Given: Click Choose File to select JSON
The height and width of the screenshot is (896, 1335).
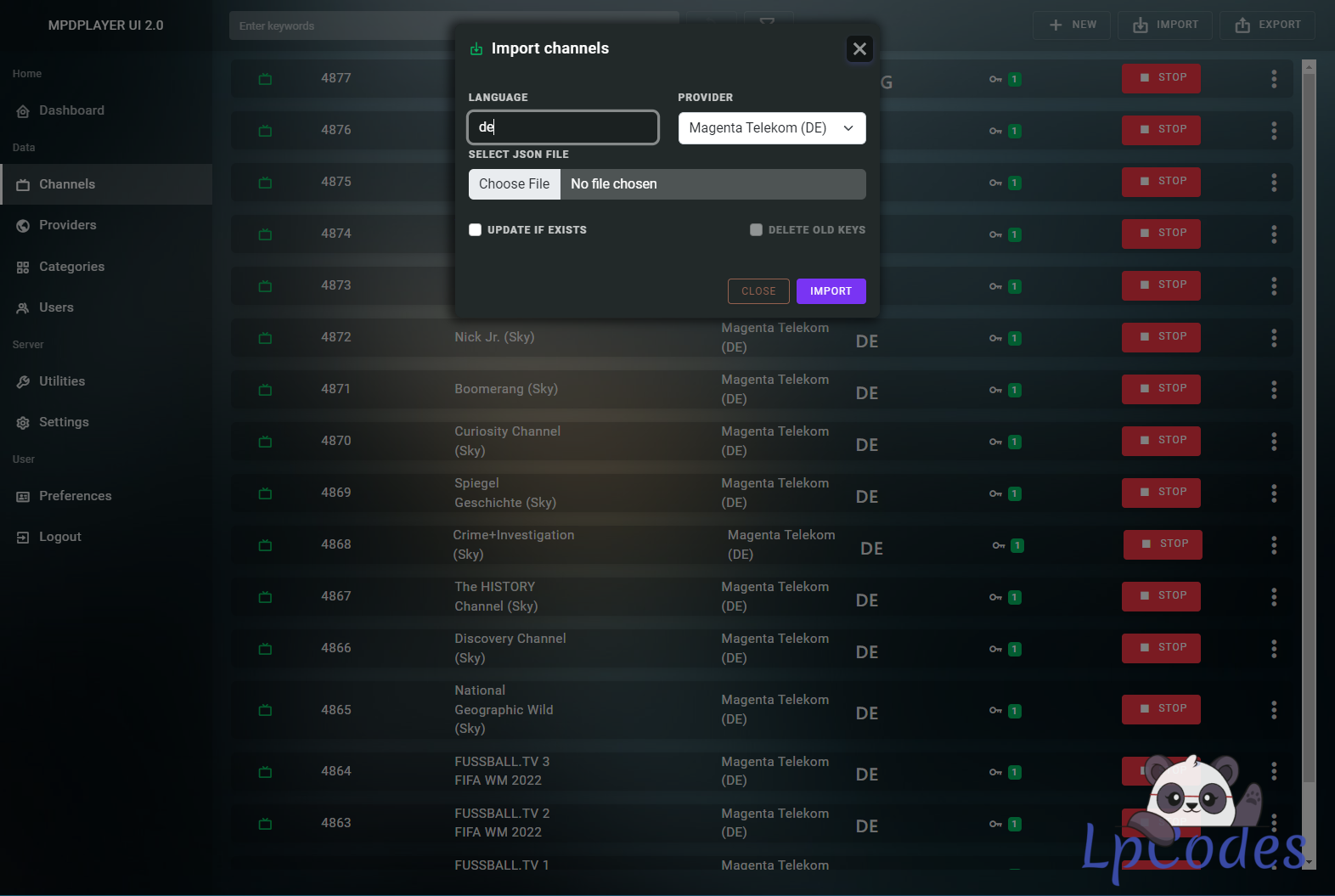Looking at the screenshot, I should [515, 184].
